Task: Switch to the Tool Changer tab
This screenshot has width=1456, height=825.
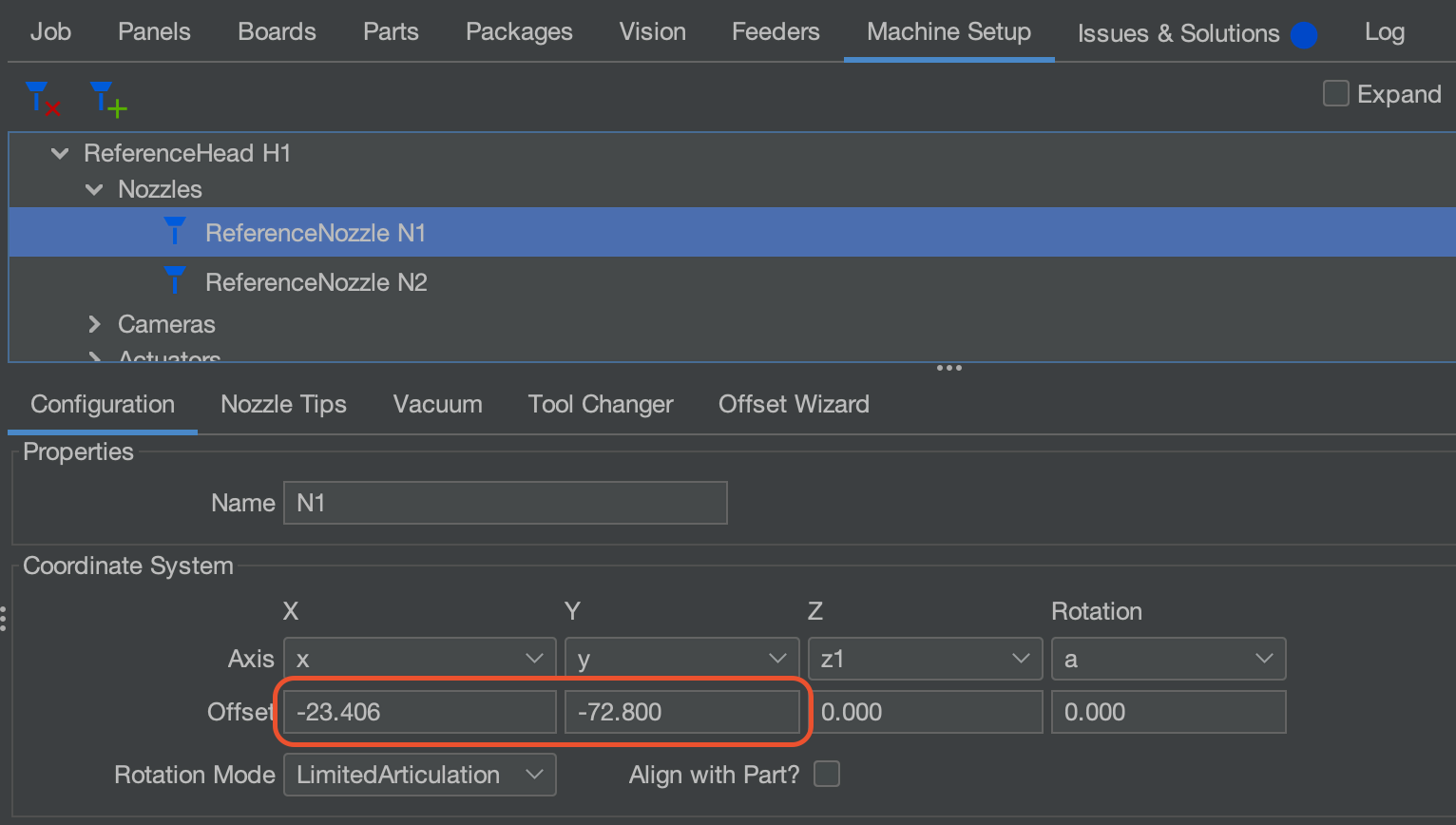Action: click(601, 404)
